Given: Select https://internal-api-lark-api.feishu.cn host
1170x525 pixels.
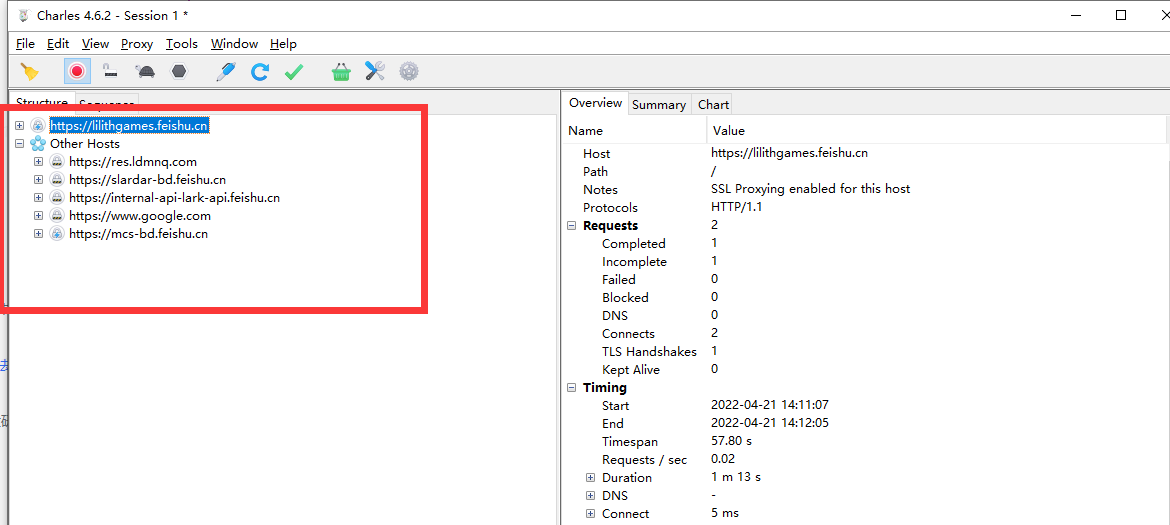Looking at the screenshot, I should click(x=175, y=198).
